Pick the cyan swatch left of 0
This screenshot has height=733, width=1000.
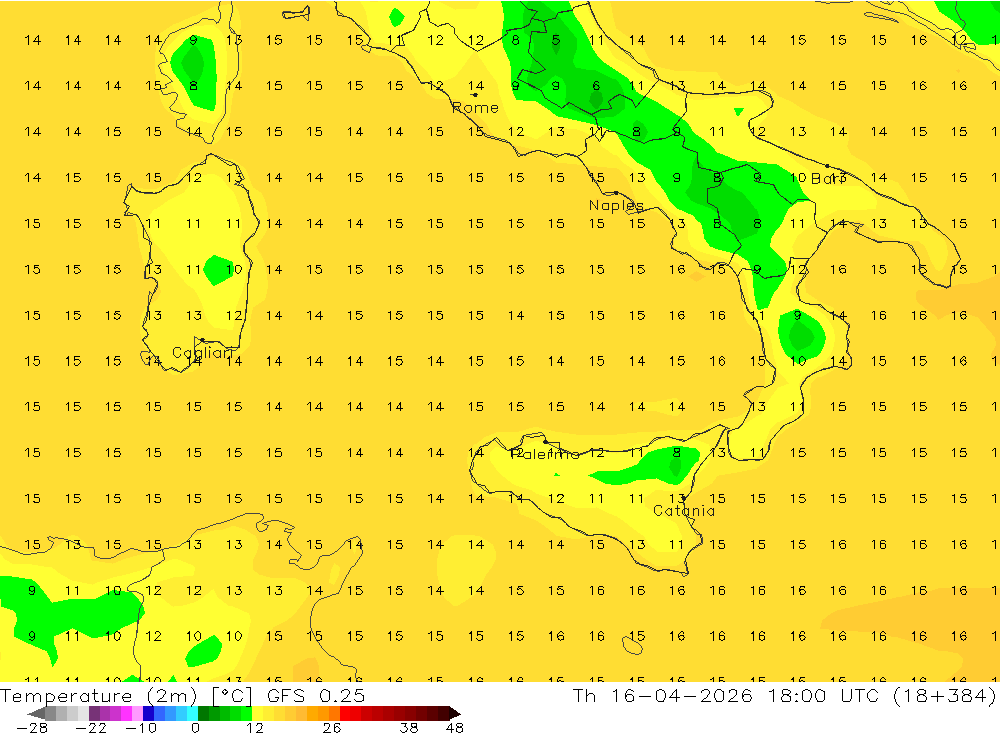point(192,713)
